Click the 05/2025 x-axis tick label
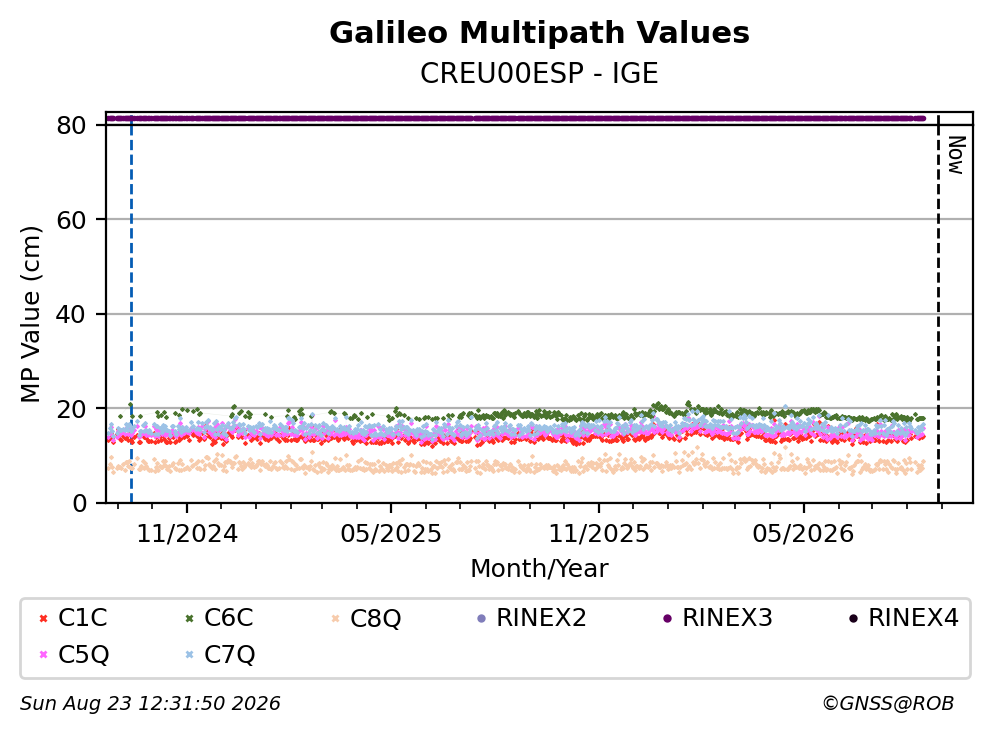 (391, 534)
